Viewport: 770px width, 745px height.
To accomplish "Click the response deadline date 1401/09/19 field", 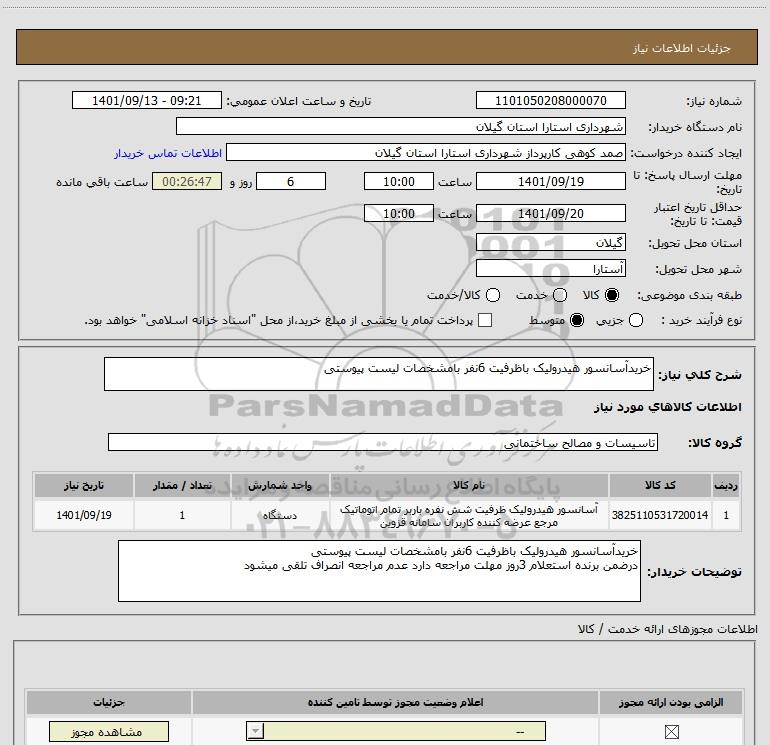I will [550, 181].
